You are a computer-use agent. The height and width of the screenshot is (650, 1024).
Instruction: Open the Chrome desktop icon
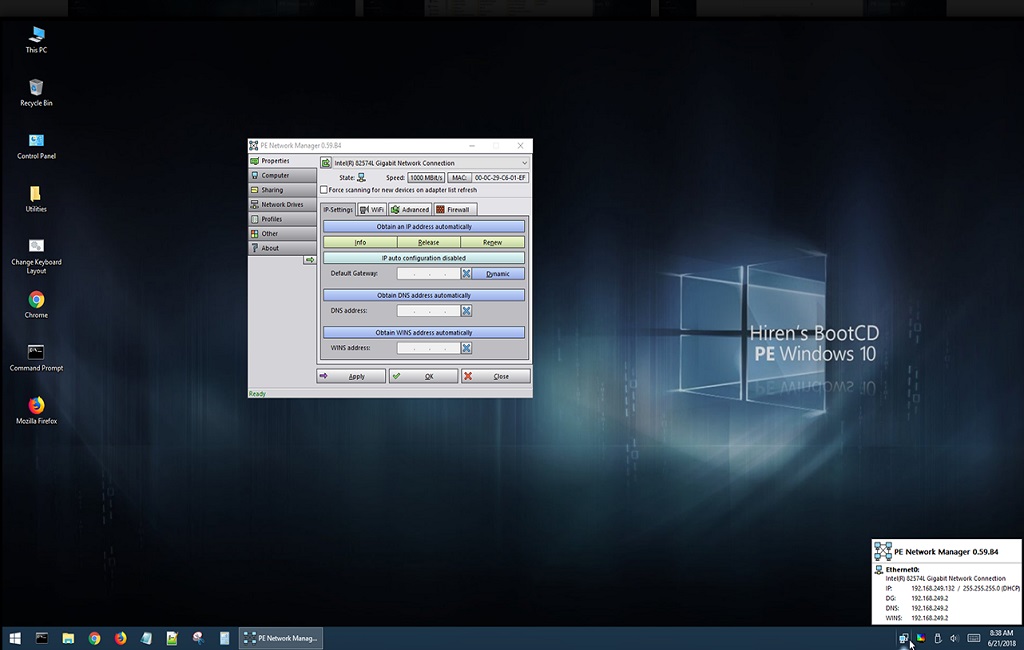coord(36,305)
